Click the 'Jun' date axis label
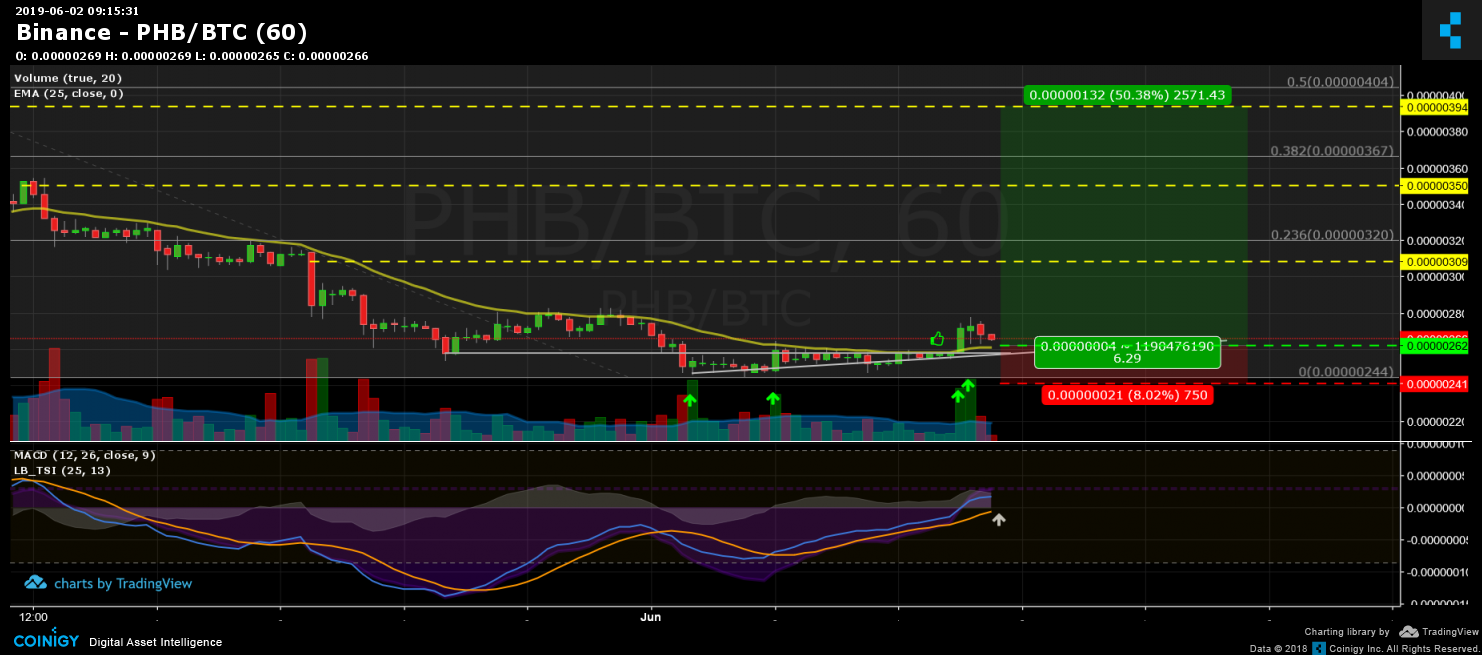Image resolution: width=1482 pixels, height=655 pixels. [x=652, y=617]
